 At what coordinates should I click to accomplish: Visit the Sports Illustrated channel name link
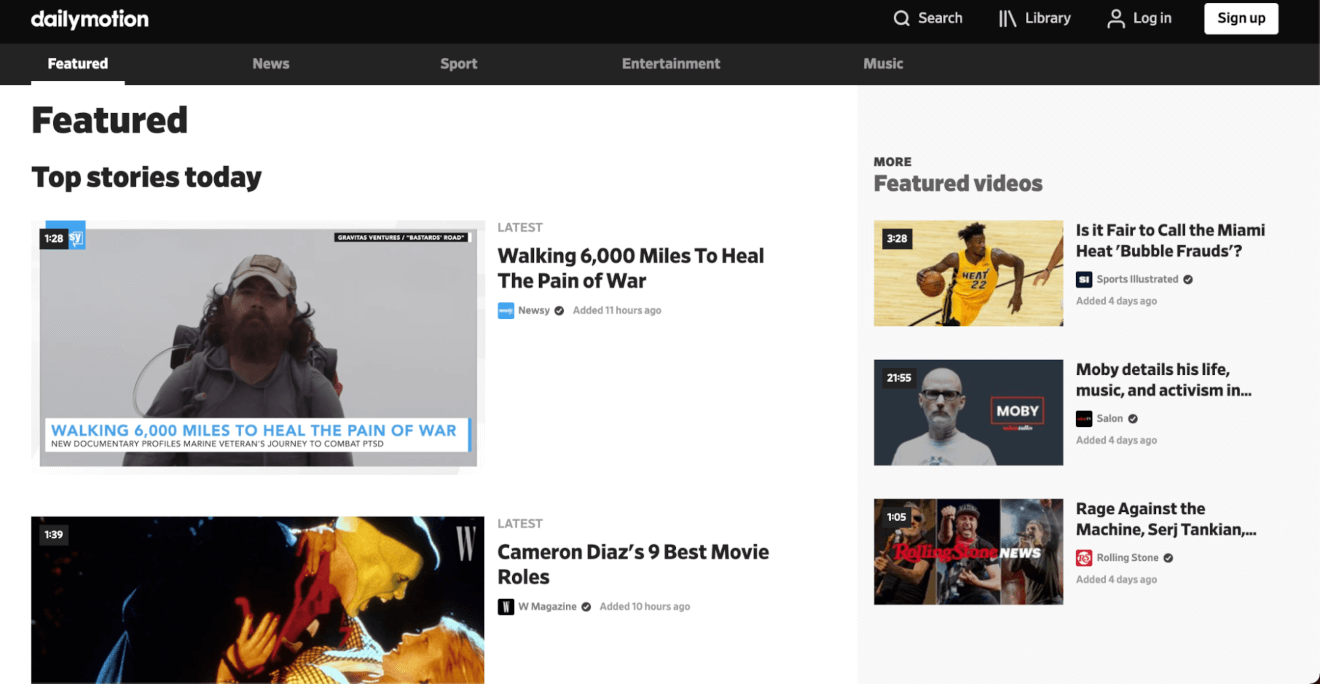(x=1137, y=279)
